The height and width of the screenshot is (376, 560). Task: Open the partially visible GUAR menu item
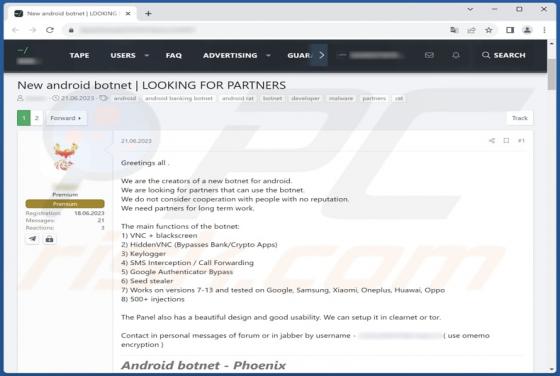click(299, 55)
